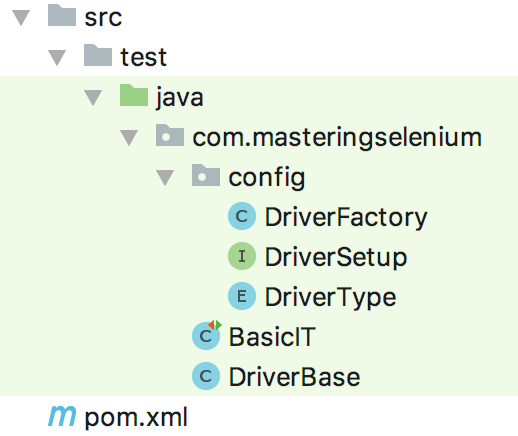The width and height of the screenshot is (518, 436).
Task: Select the DriverType enum name
Action: click(331, 298)
